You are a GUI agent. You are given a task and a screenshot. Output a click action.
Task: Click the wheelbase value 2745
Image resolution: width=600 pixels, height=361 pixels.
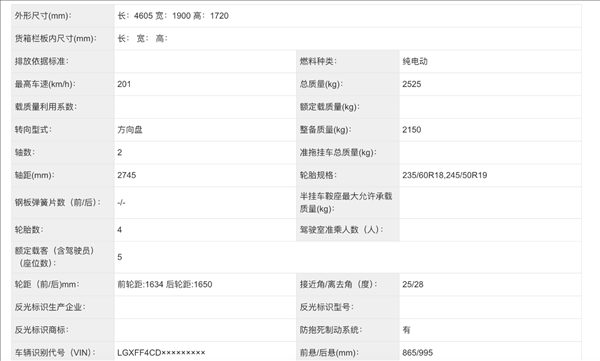pyautogui.click(x=127, y=175)
